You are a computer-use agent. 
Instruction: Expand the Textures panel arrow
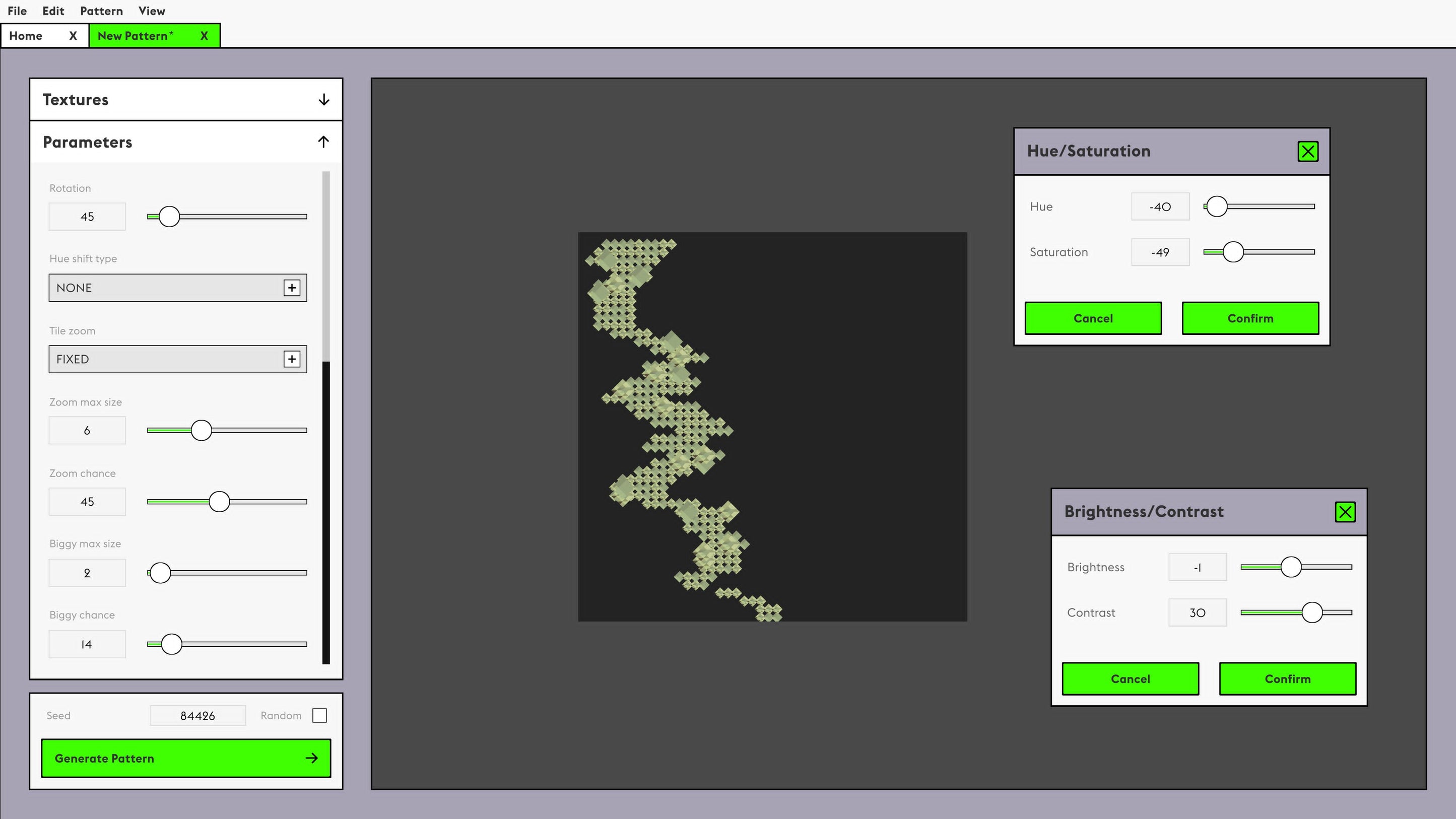click(x=323, y=100)
